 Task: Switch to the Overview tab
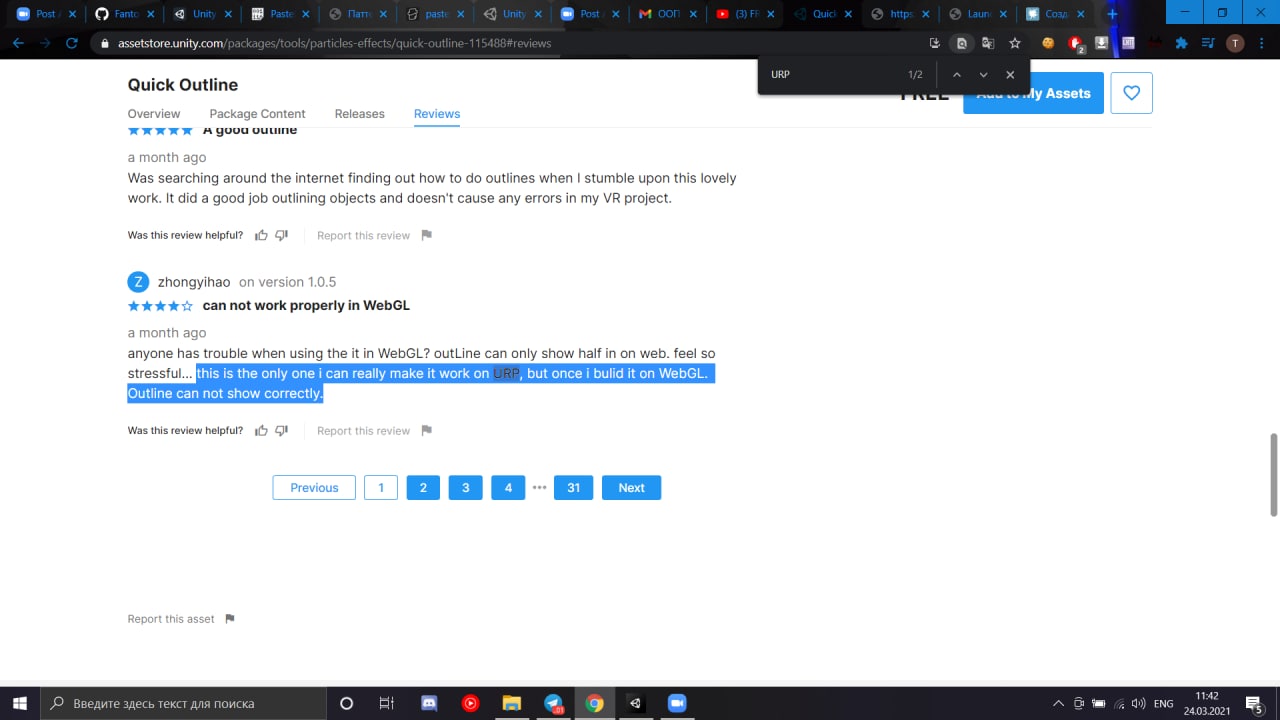[x=154, y=114]
